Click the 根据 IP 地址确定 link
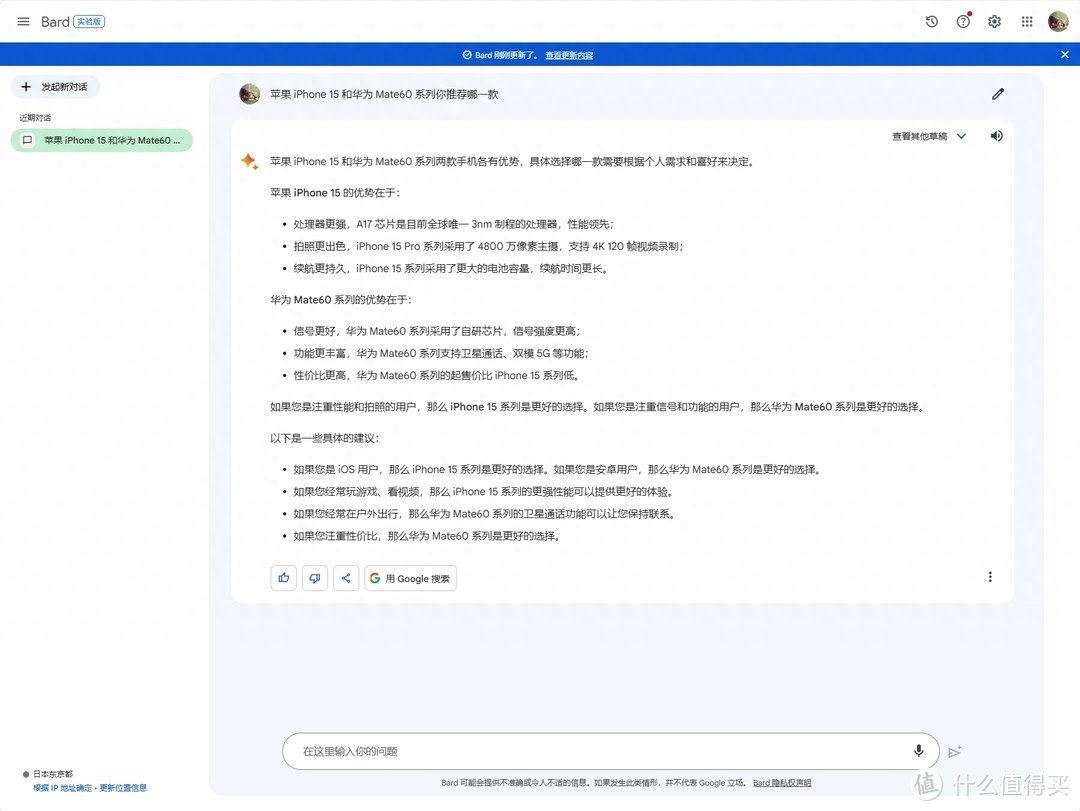Viewport: 1080px width, 811px height. [62, 788]
